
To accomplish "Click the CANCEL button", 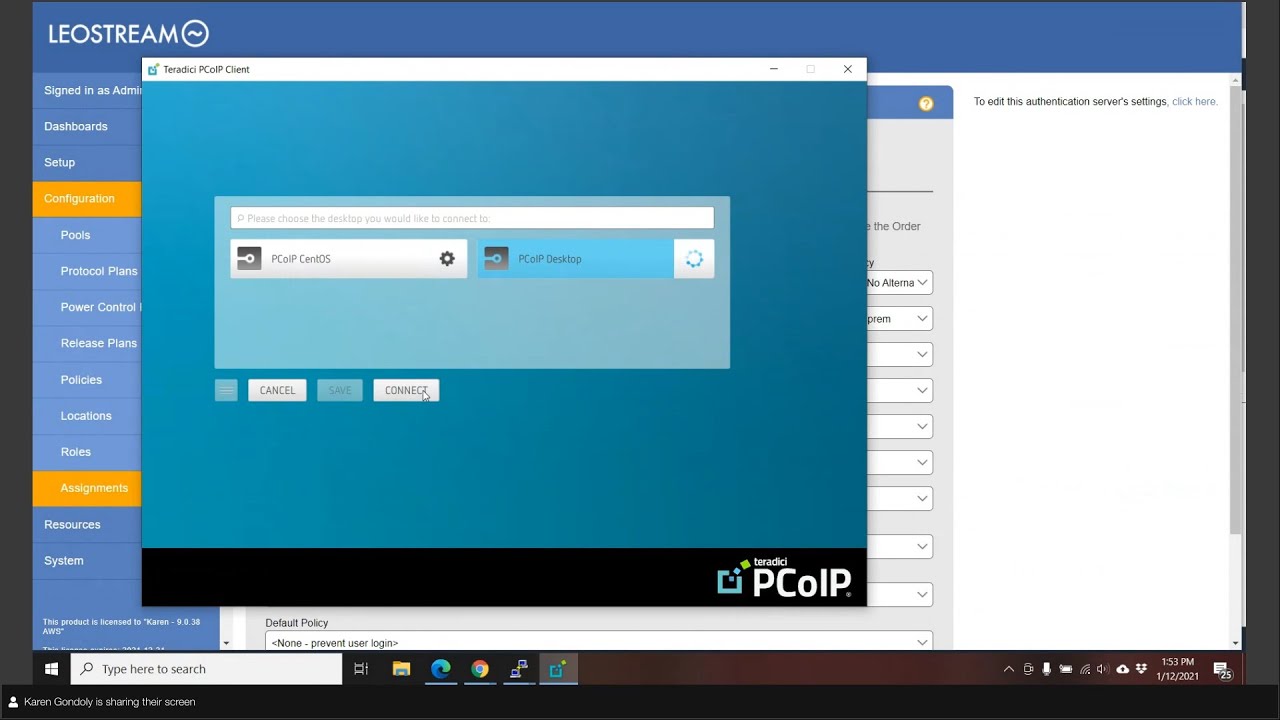I will pyautogui.click(x=277, y=390).
